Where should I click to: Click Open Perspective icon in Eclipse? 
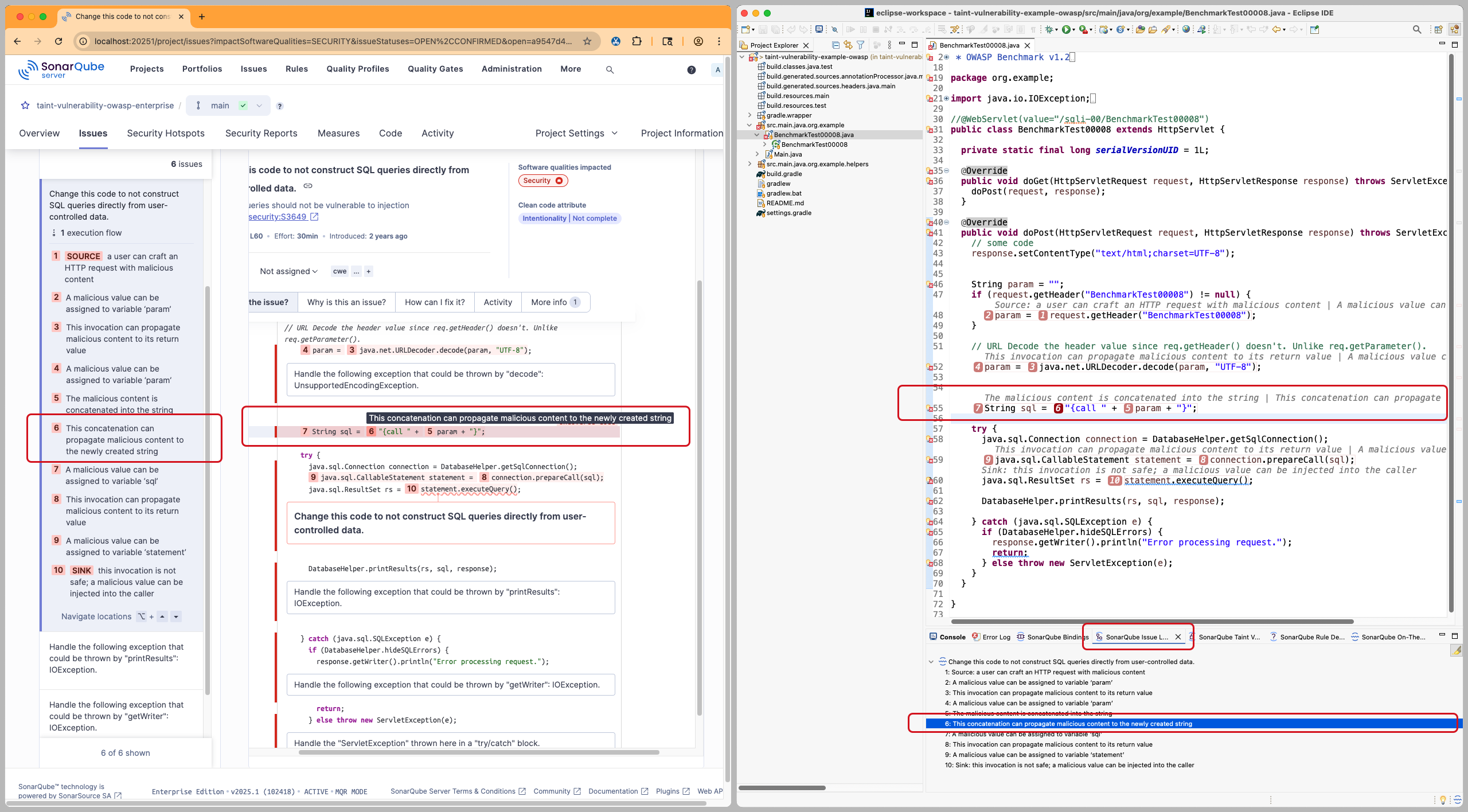(x=1438, y=29)
